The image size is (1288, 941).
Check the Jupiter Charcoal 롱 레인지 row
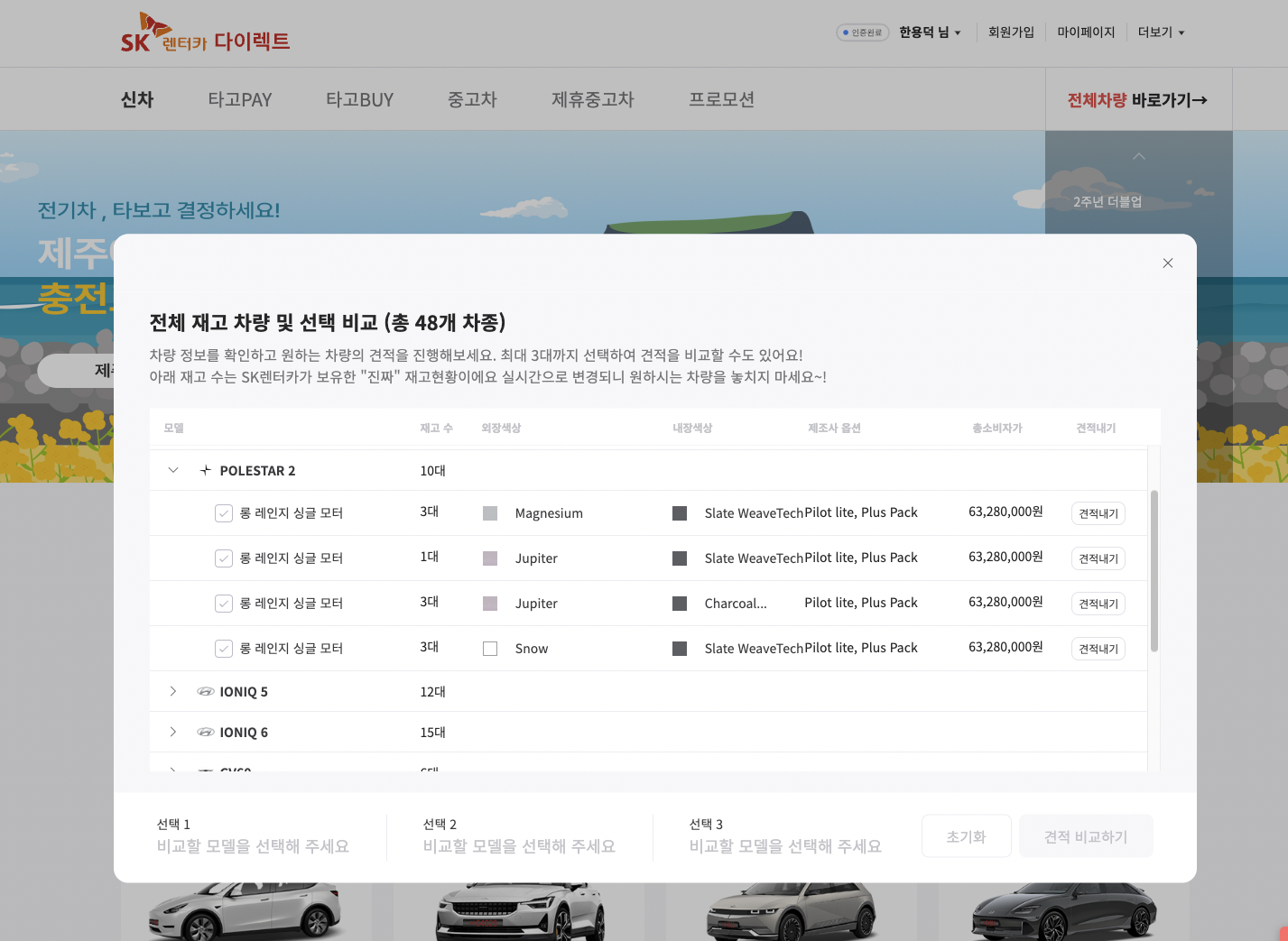224,604
